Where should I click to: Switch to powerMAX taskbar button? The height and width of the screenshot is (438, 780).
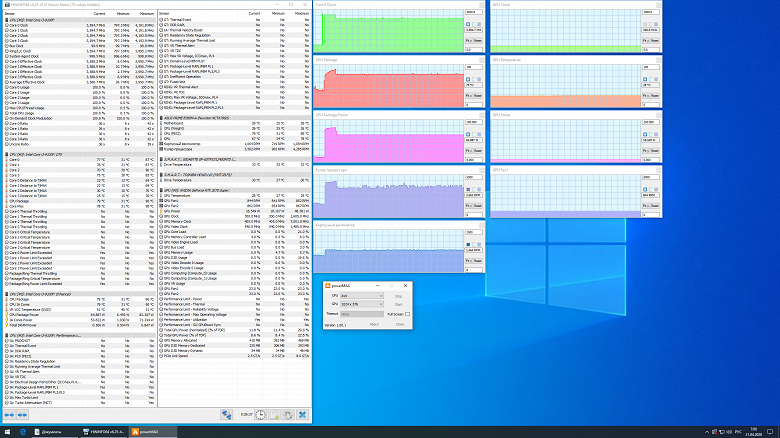pos(153,432)
